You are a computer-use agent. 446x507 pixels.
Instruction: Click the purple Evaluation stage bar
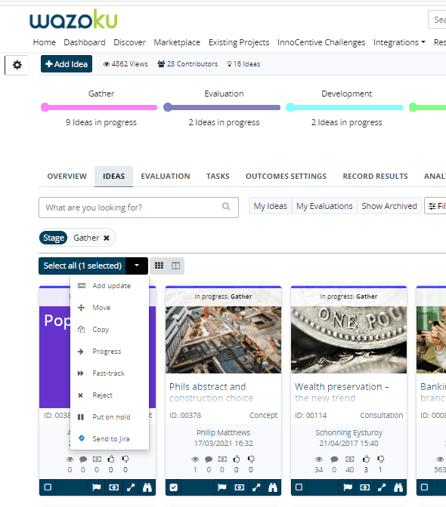coord(222,107)
